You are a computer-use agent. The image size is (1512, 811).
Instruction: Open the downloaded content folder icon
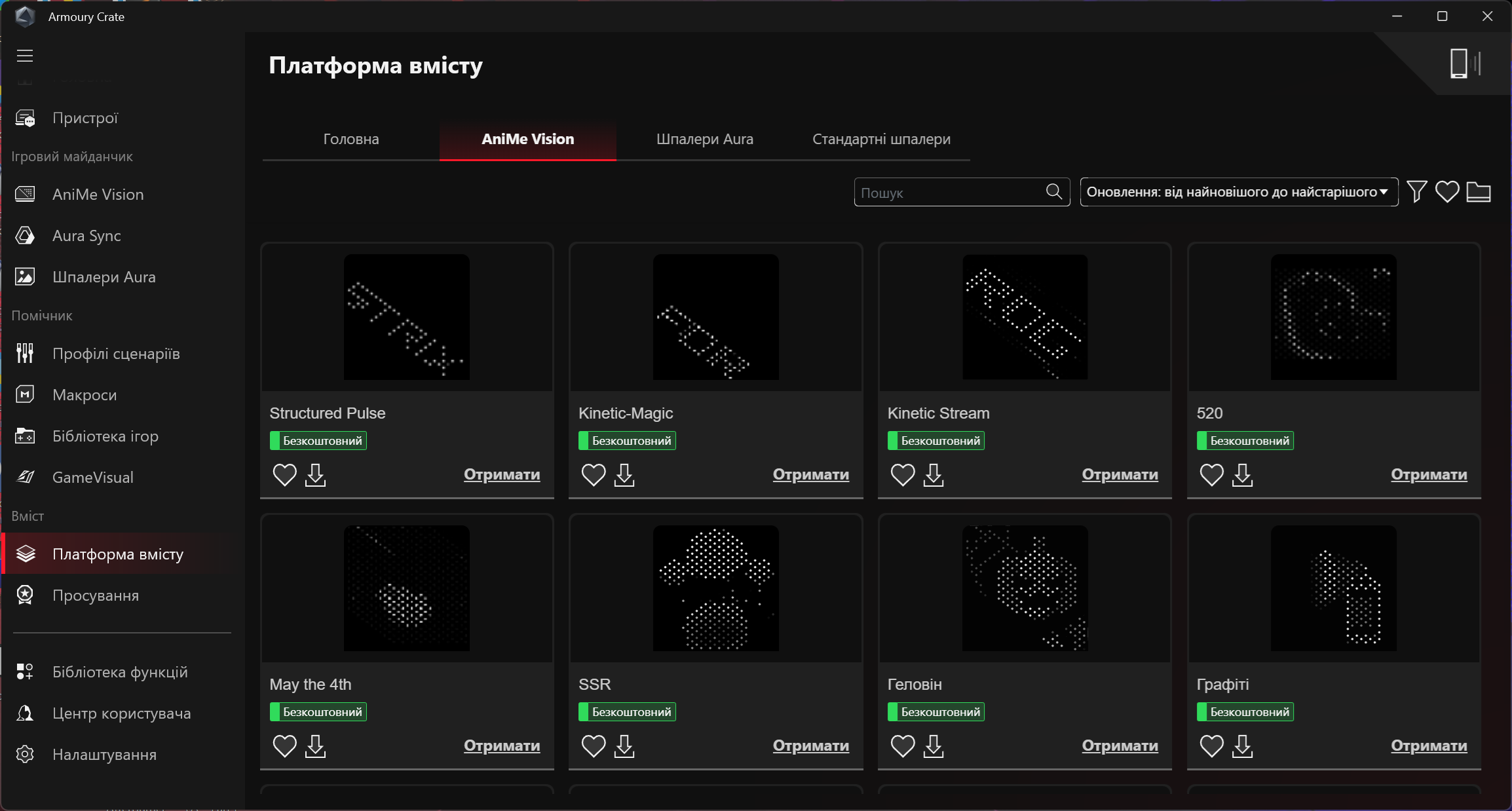tap(1478, 192)
